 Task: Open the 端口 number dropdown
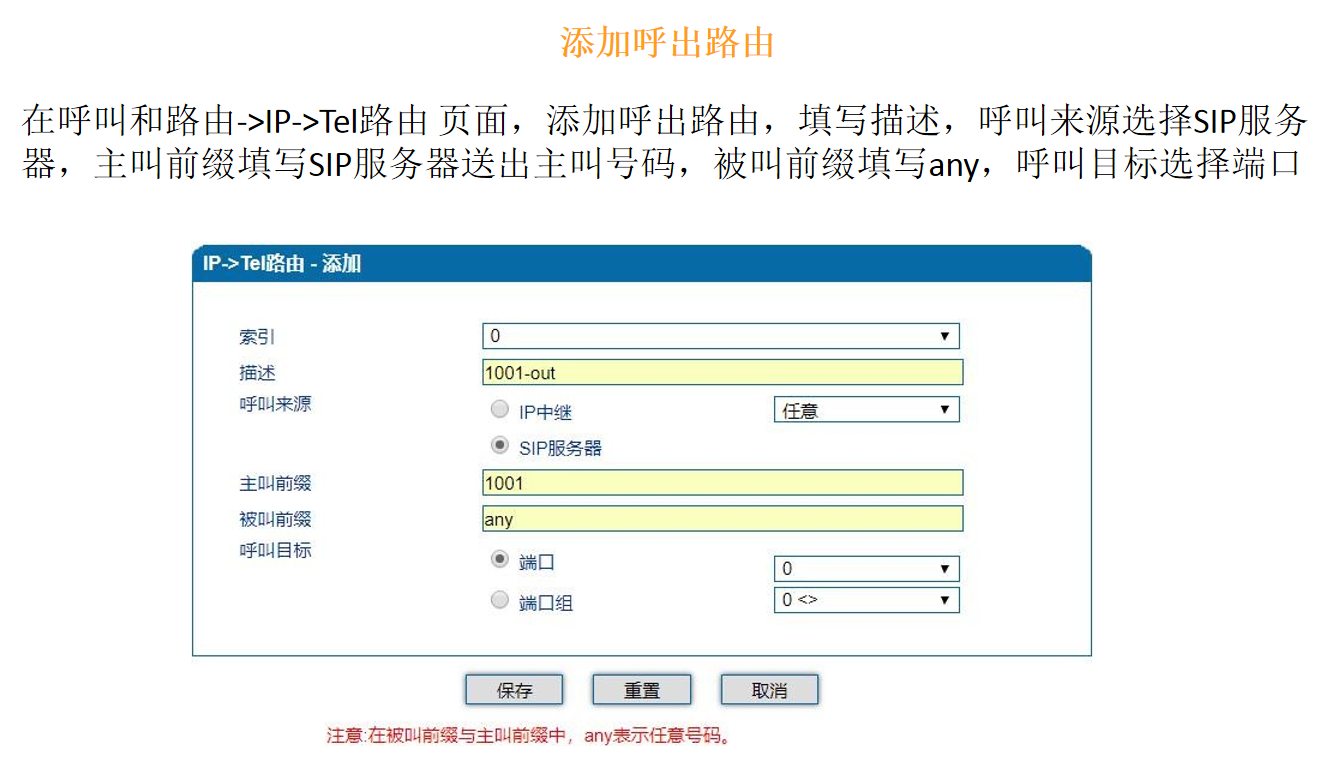click(866, 568)
